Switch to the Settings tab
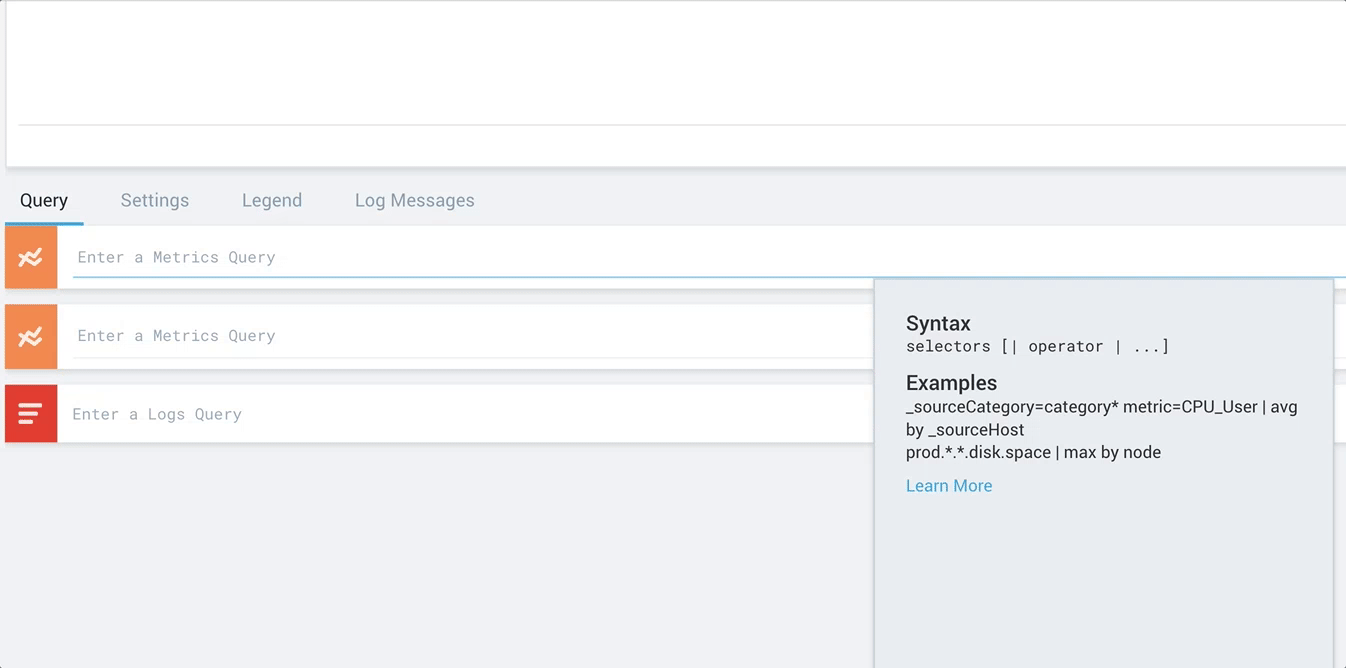The height and width of the screenshot is (668, 1346). tap(155, 200)
